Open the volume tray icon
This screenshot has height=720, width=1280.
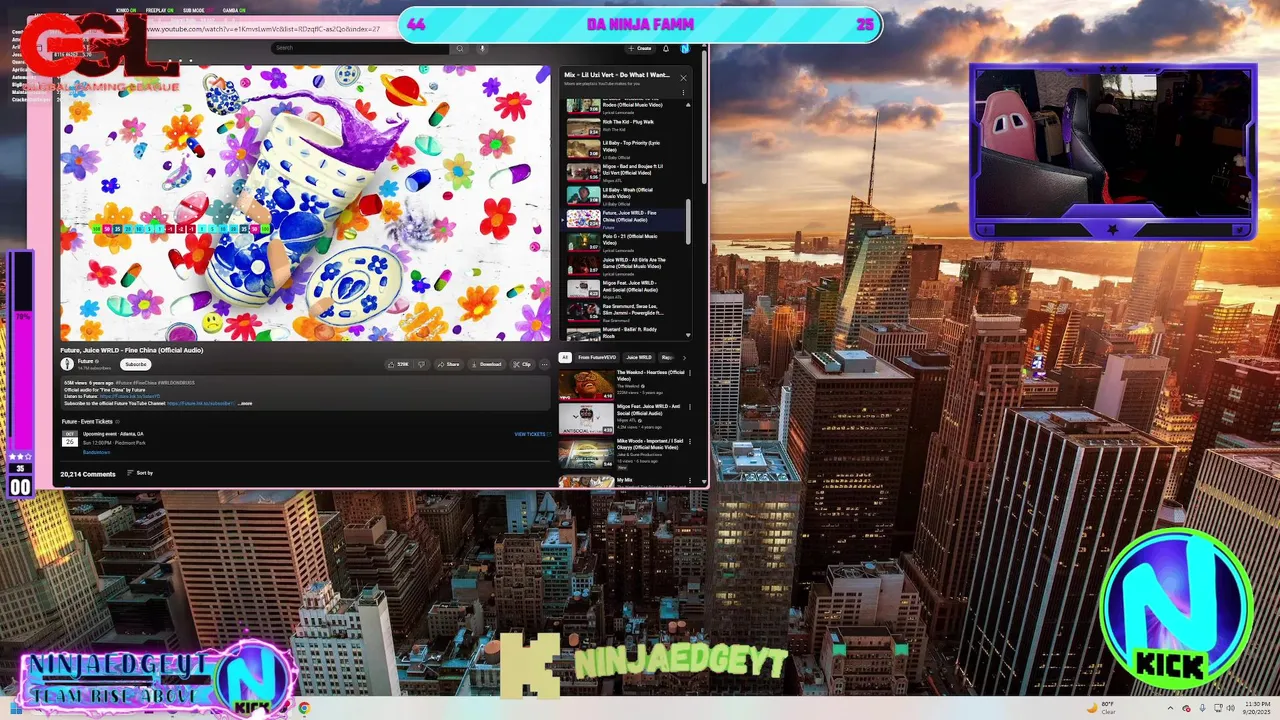1230,708
